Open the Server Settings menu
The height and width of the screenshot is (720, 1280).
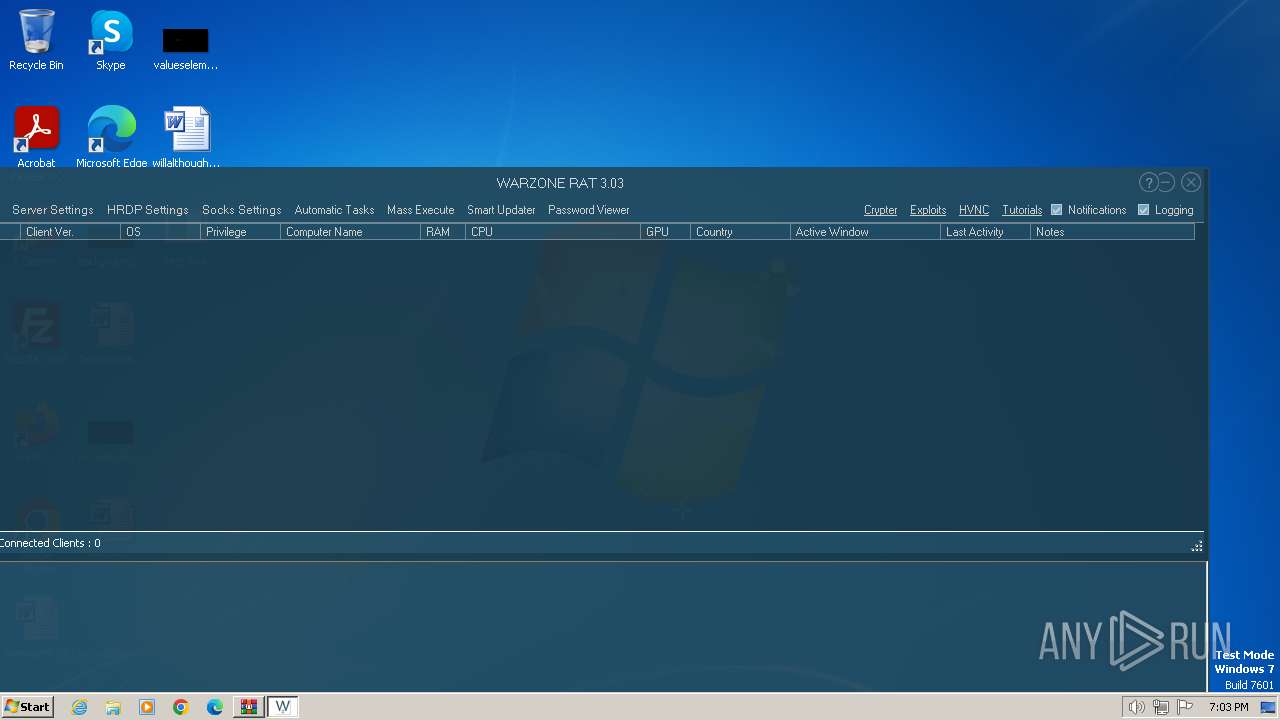coord(53,210)
